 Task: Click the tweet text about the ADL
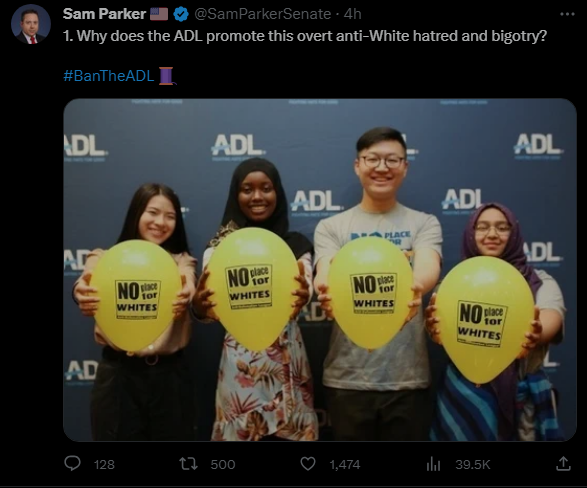click(305, 36)
